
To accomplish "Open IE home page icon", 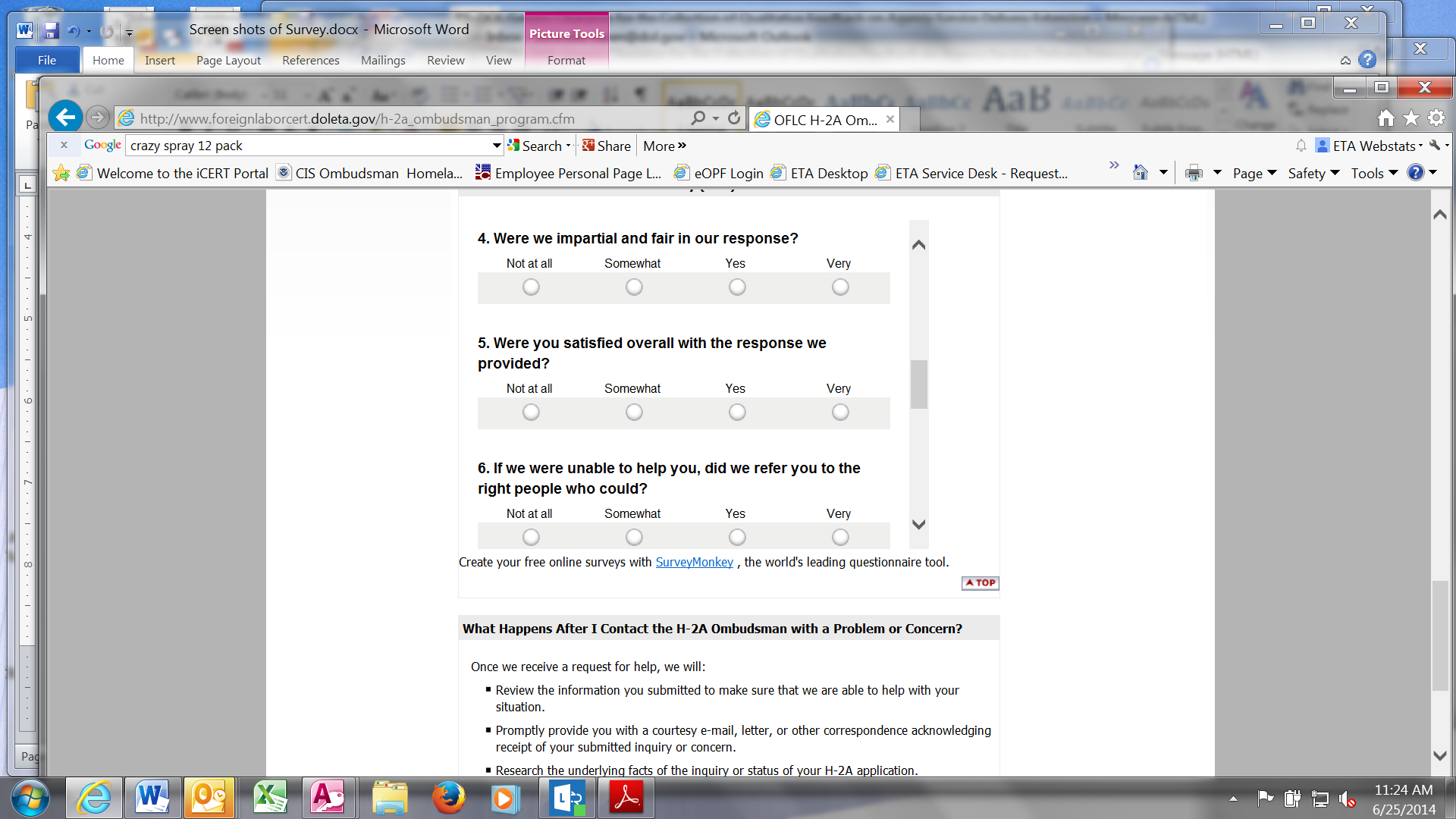I will (x=1385, y=118).
